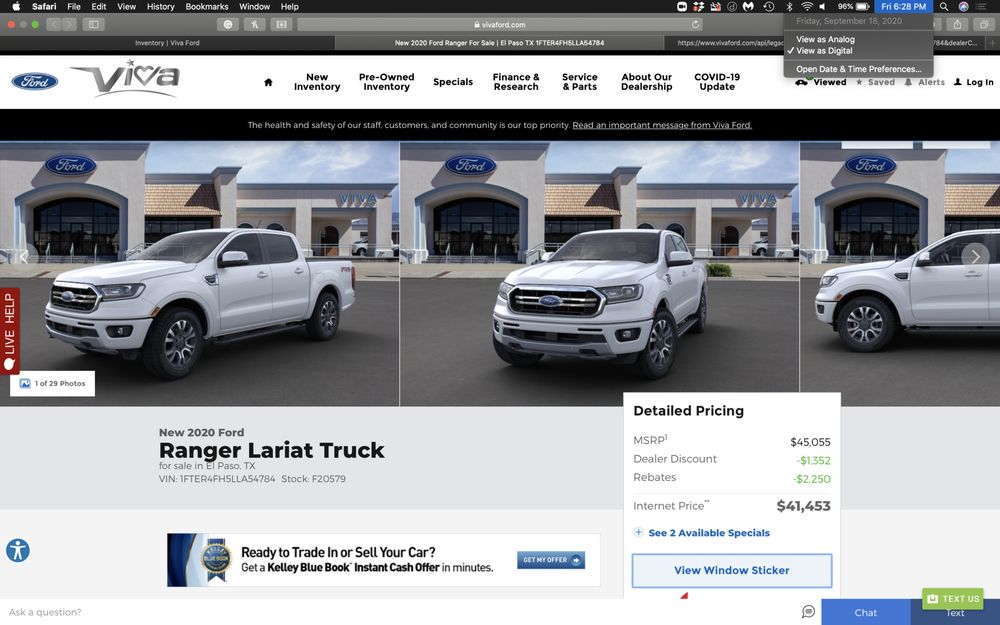Open the red LIVE HELP side tab
1000x625 pixels.
10,331
